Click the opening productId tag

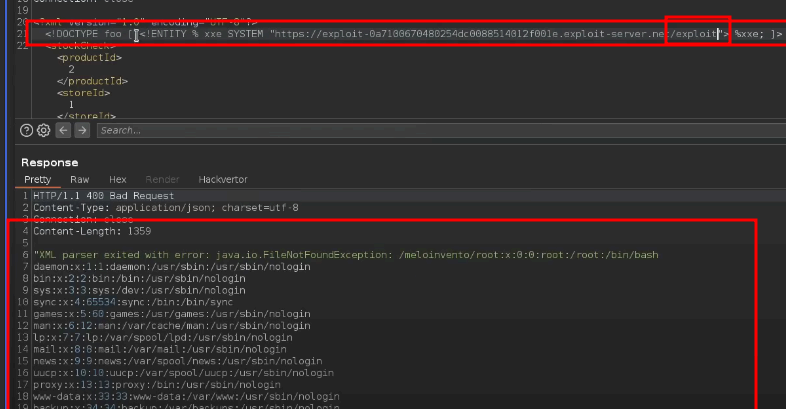tap(90, 58)
